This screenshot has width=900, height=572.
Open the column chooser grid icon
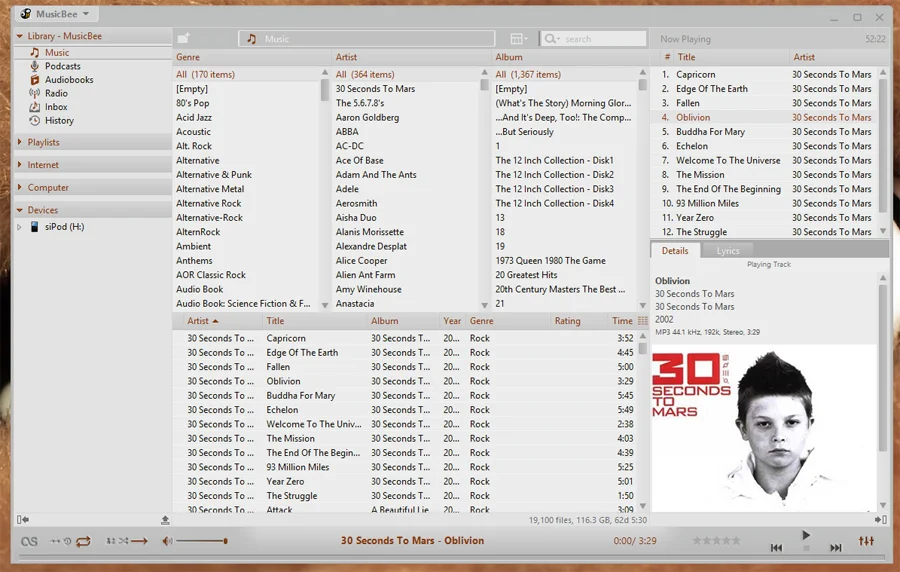(642, 321)
